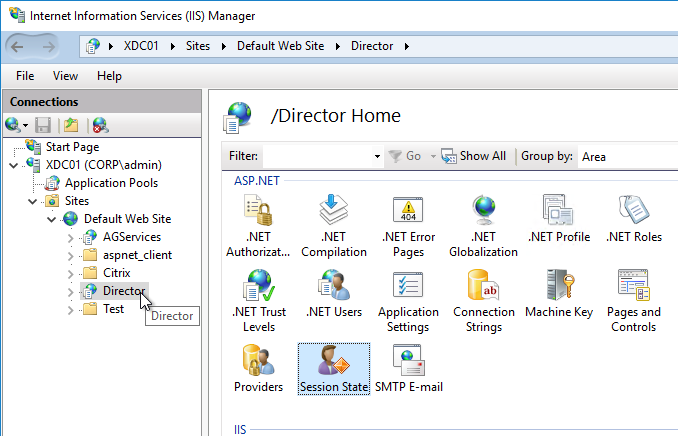Viewport: 678px width, 436px height.
Task: Open the SMTP E-mail feature
Action: point(409,369)
